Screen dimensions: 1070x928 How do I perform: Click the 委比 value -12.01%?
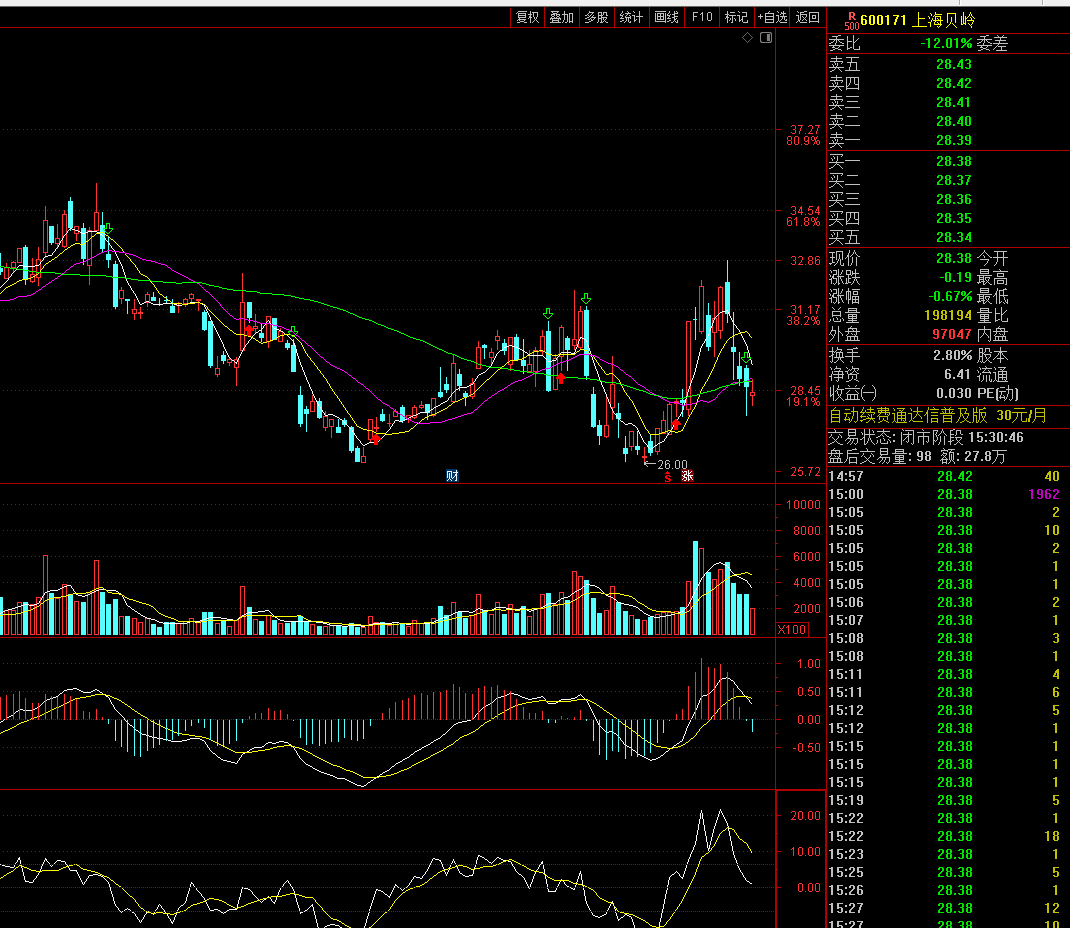946,44
